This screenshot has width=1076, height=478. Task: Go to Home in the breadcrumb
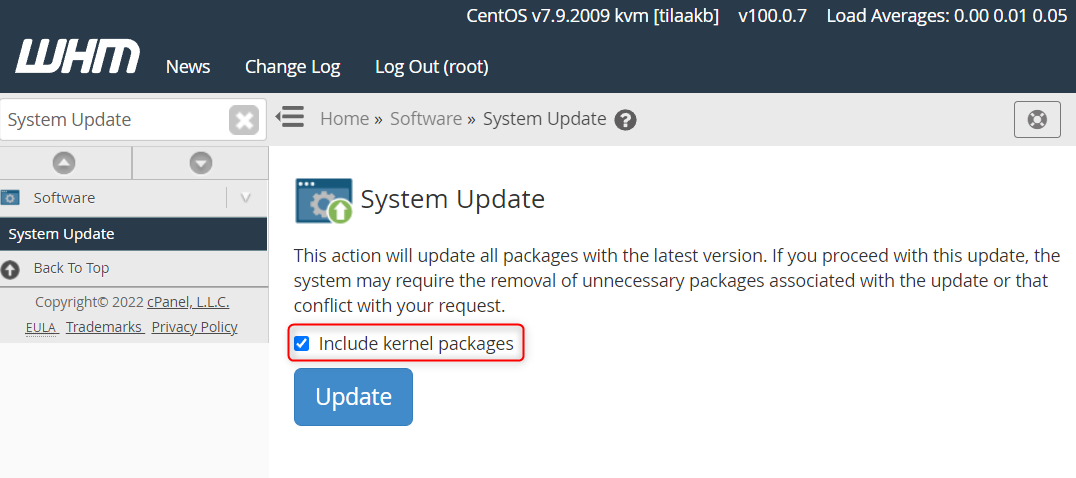pos(344,119)
